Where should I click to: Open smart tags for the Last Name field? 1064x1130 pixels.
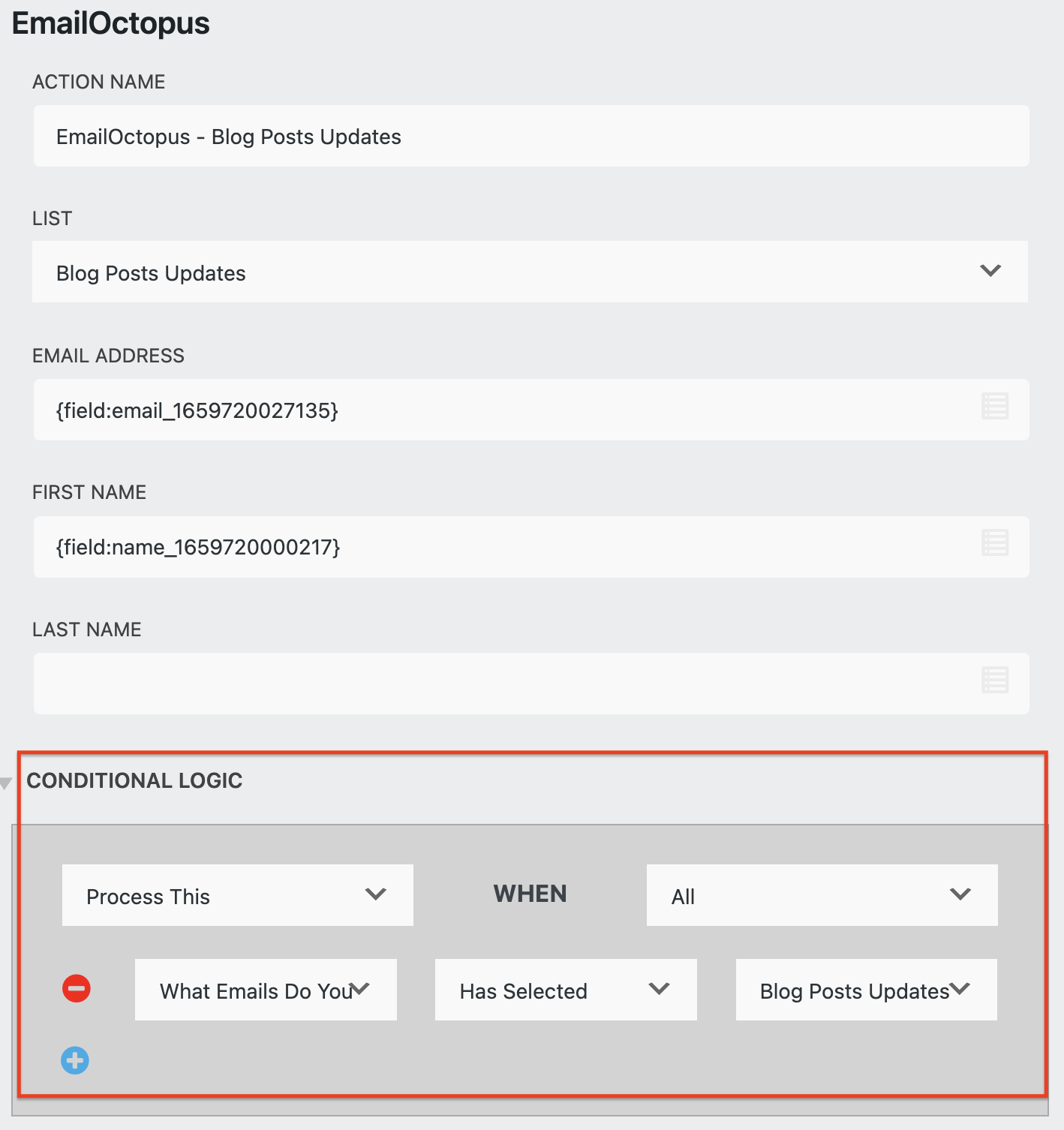(995, 681)
